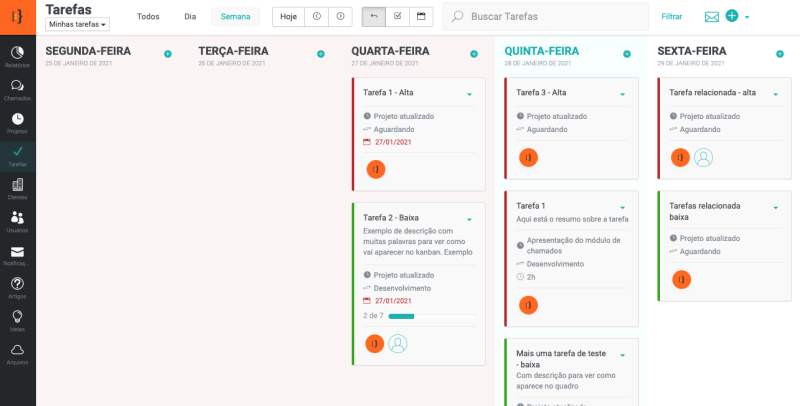Screen dimensions: 800x406
Task: Go to Projetos in the sidebar
Action: click(17, 122)
